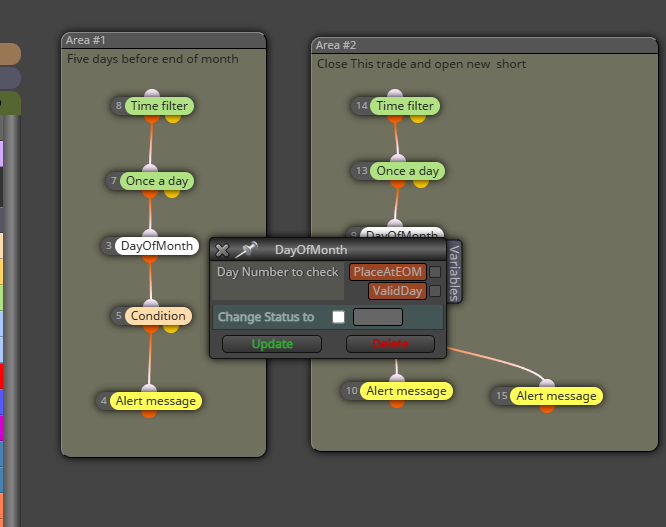Click orange output connector of Alert message 10
Screen dimensions: 666x527
[x=397, y=403]
